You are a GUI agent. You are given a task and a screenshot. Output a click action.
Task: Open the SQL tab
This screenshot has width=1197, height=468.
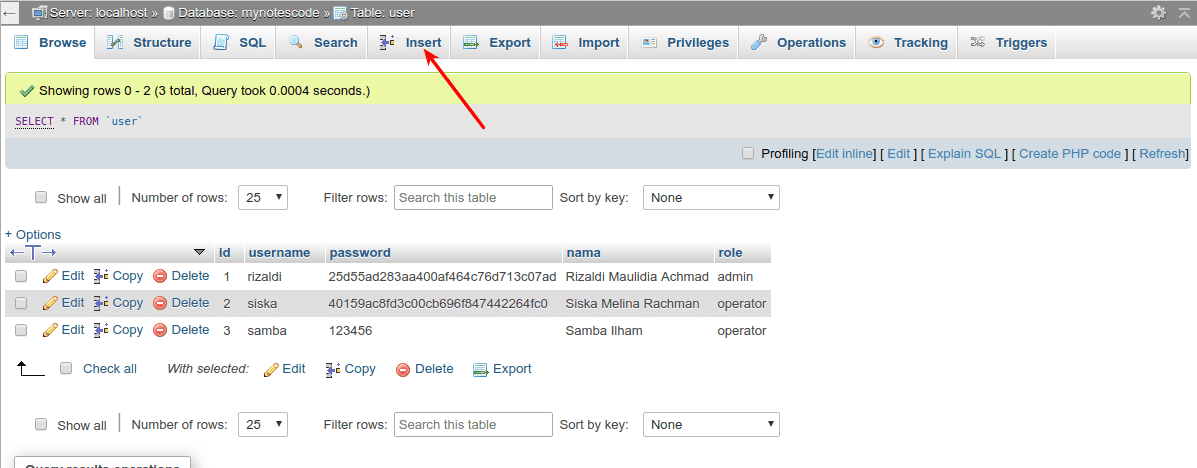[x=240, y=43]
